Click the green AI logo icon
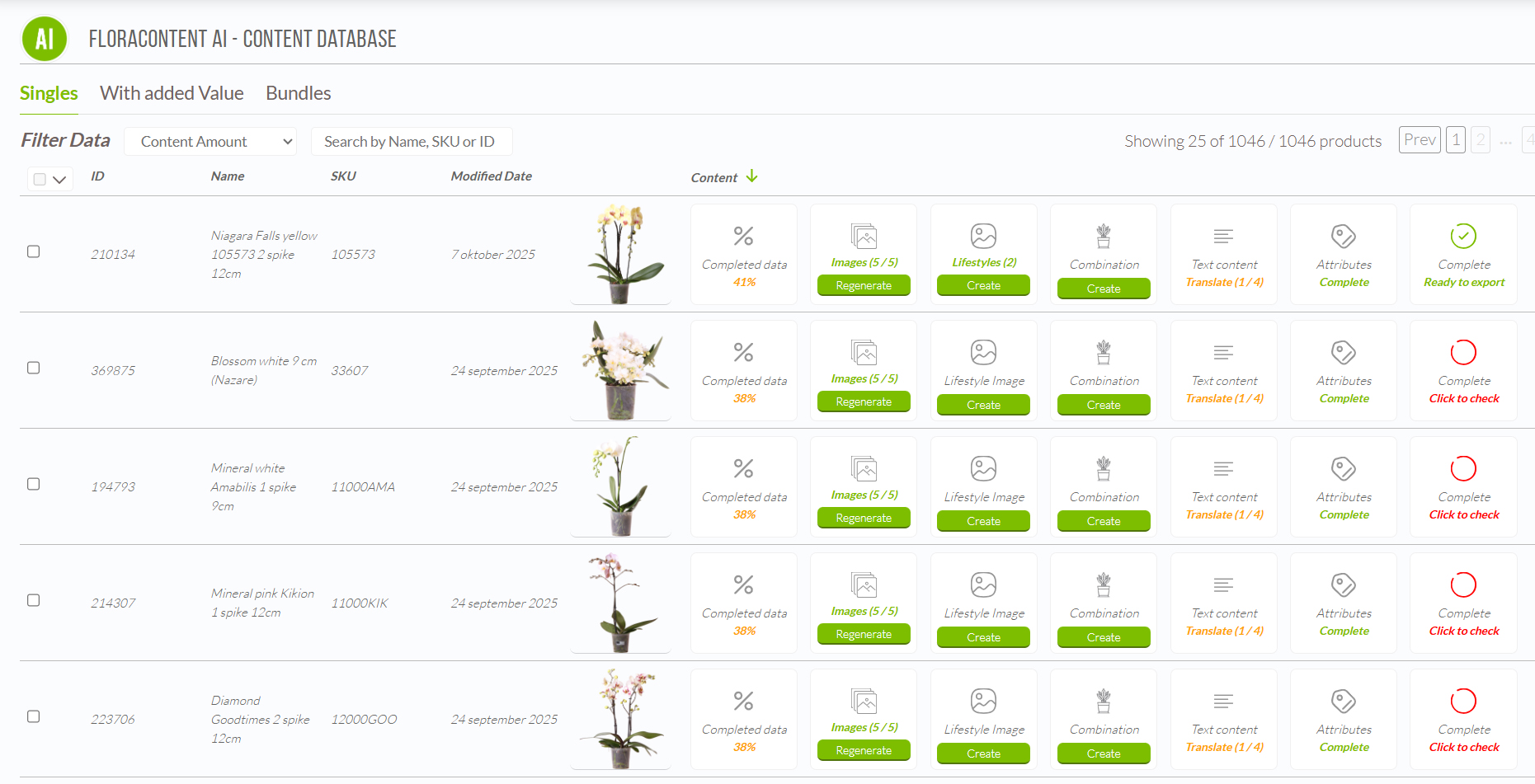This screenshot has height=784, width=1535. pos(45,39)
